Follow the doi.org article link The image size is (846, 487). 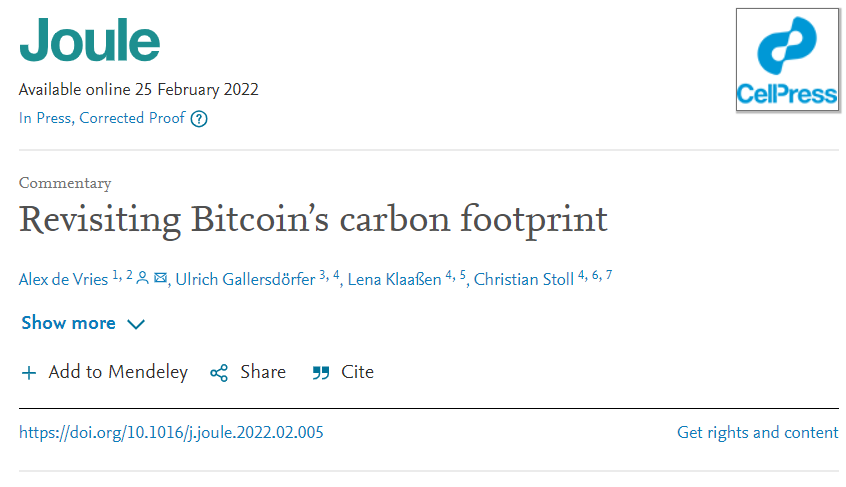tap(171, 433)
